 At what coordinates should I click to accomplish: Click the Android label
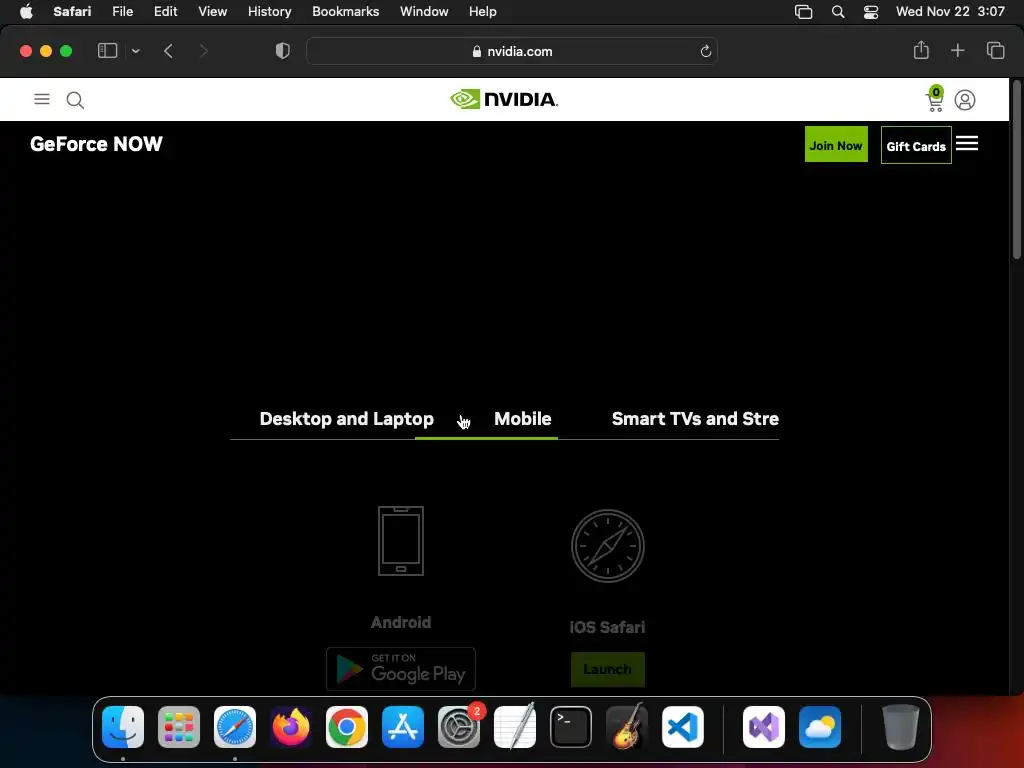tap(401, 622)
